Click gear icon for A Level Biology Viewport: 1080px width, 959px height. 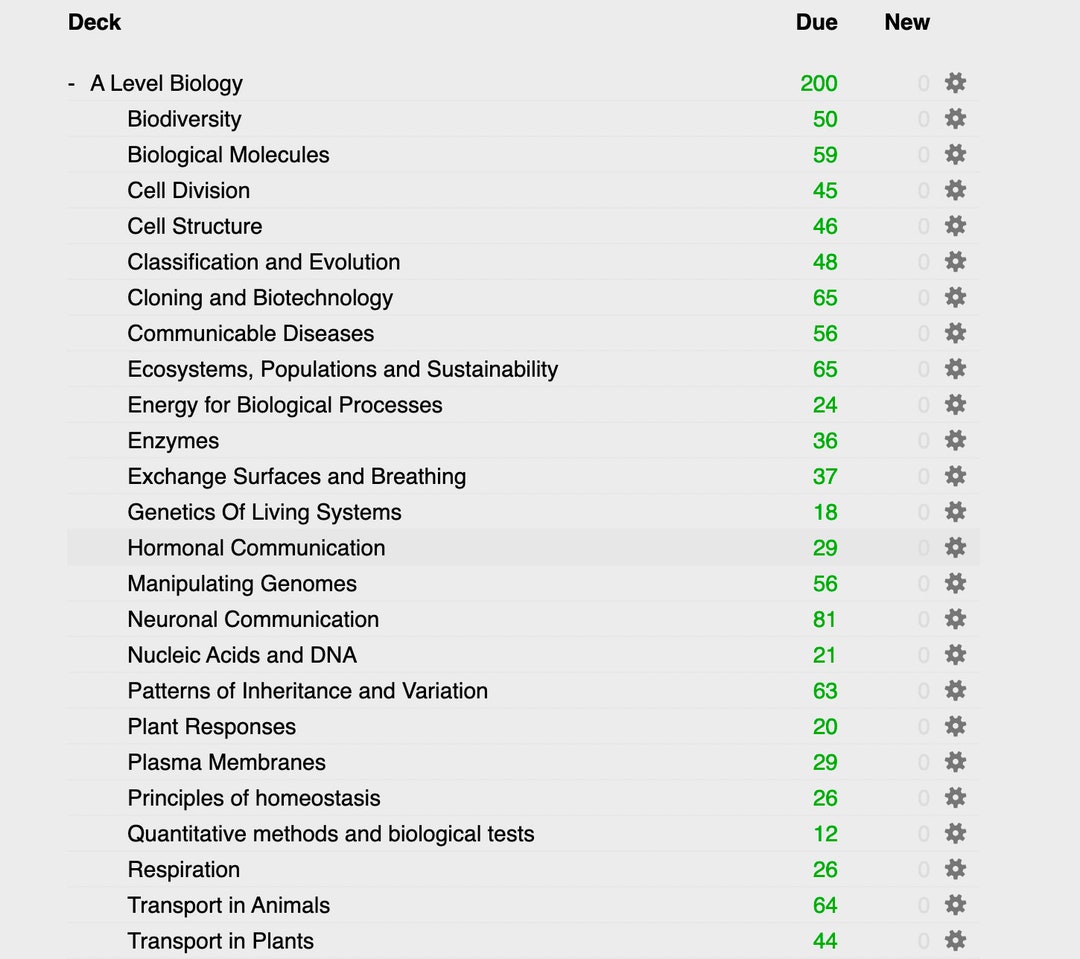tap(955, 83)
